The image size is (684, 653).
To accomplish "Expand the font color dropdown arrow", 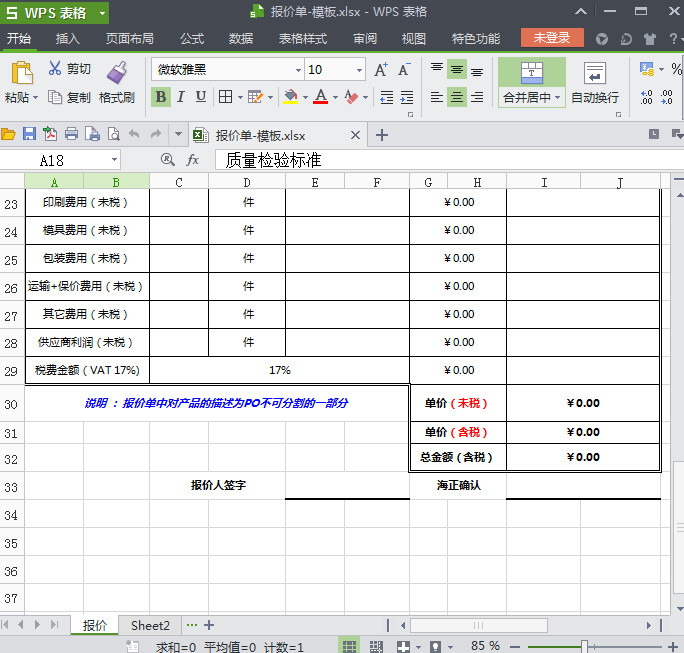I will (335, 97).
